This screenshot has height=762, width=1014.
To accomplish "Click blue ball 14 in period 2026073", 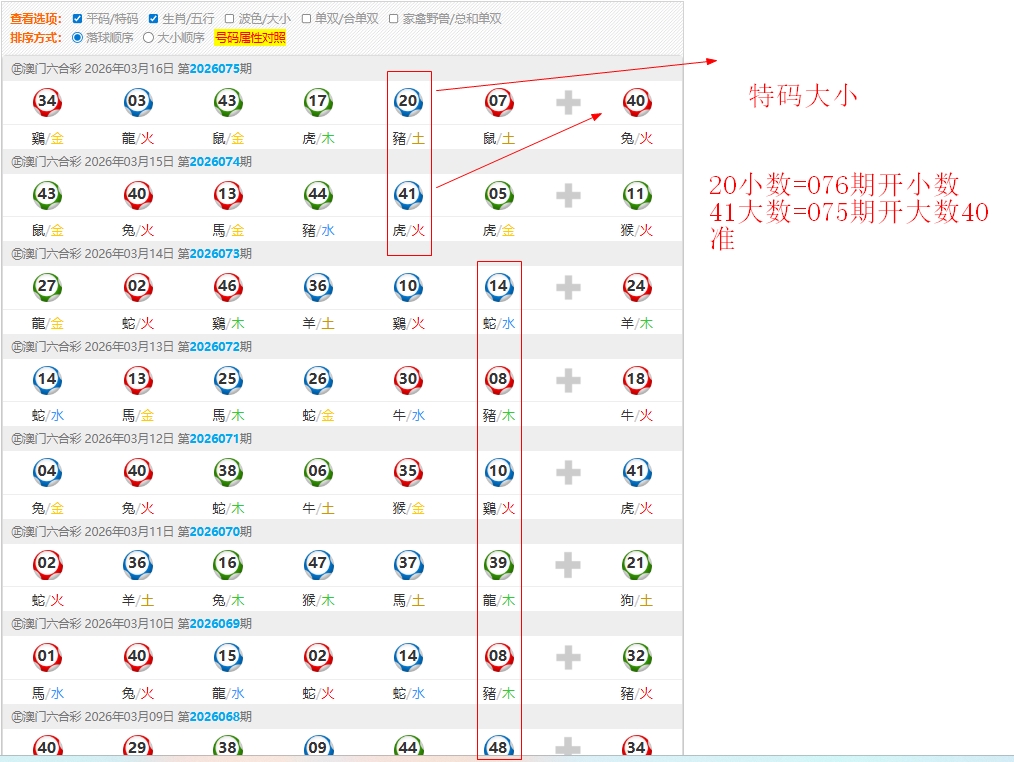I will (x=498, y=288).
